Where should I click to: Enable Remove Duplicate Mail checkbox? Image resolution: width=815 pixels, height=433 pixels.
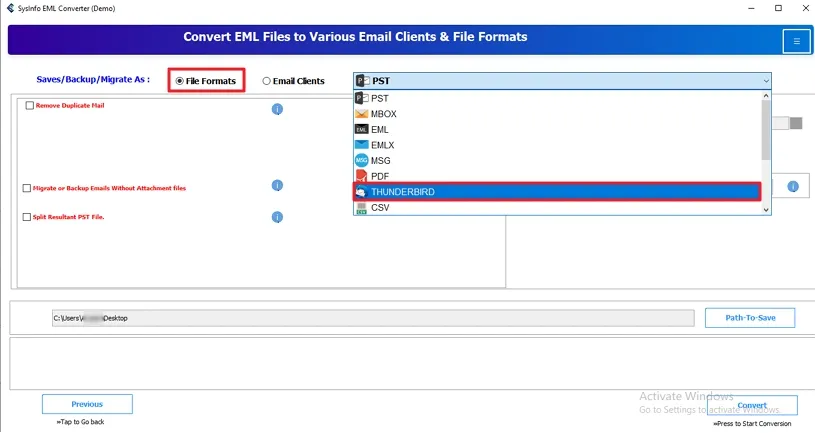30,106
